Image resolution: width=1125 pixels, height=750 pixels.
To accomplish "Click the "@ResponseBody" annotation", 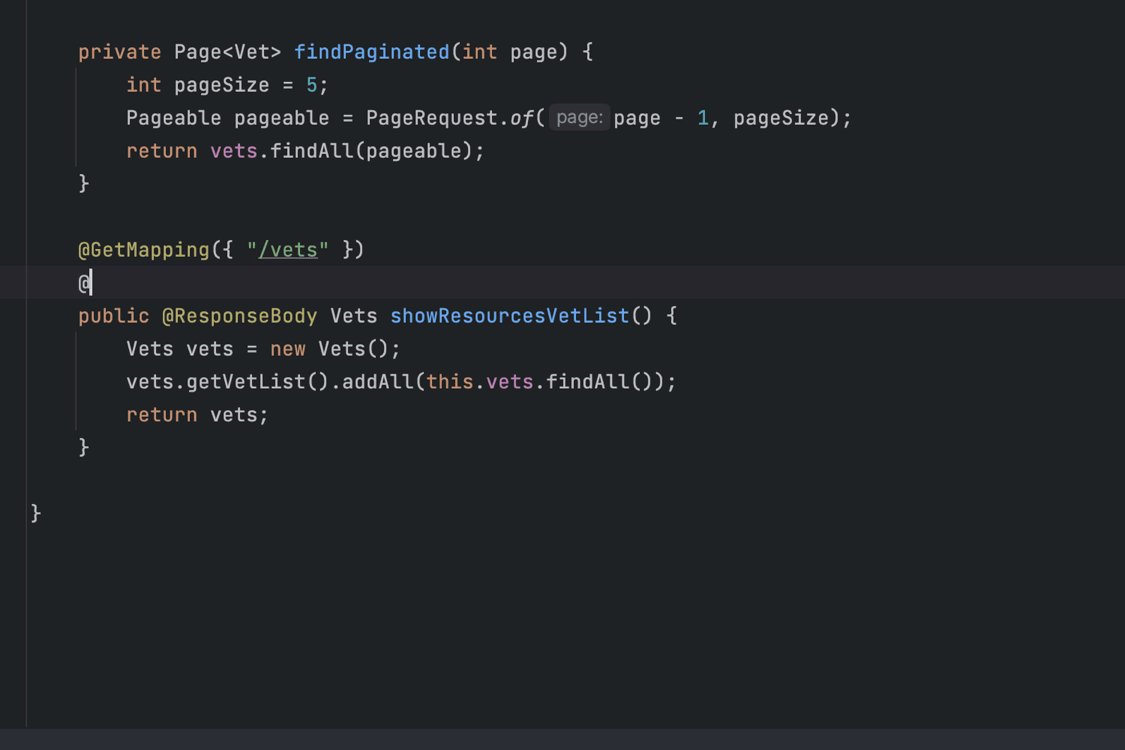I will tap(240, 316).
